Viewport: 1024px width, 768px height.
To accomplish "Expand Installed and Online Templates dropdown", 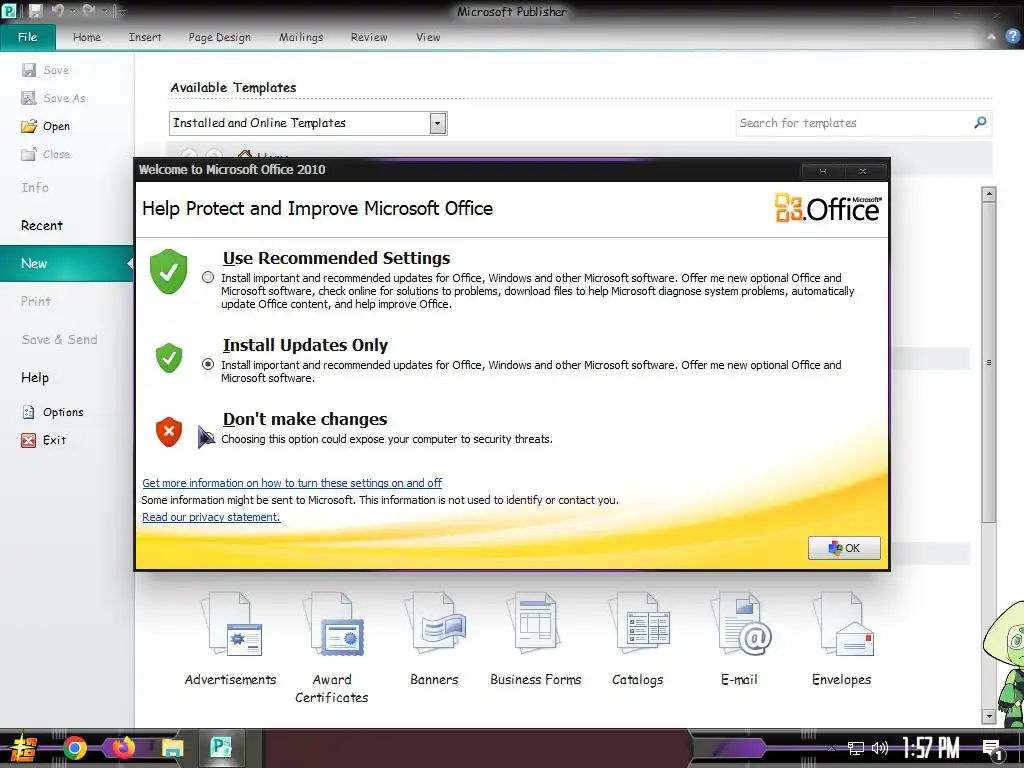I will pos(438,123).
